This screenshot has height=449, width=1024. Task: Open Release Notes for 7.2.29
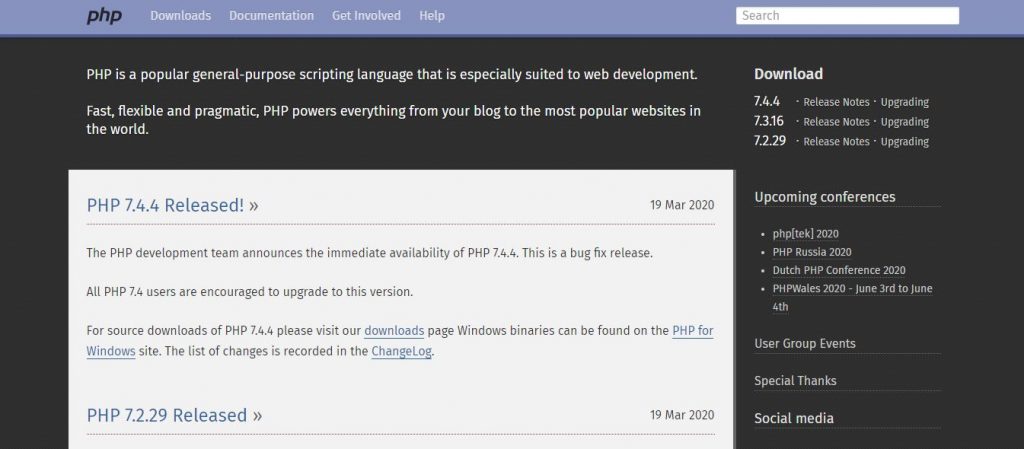836,142
